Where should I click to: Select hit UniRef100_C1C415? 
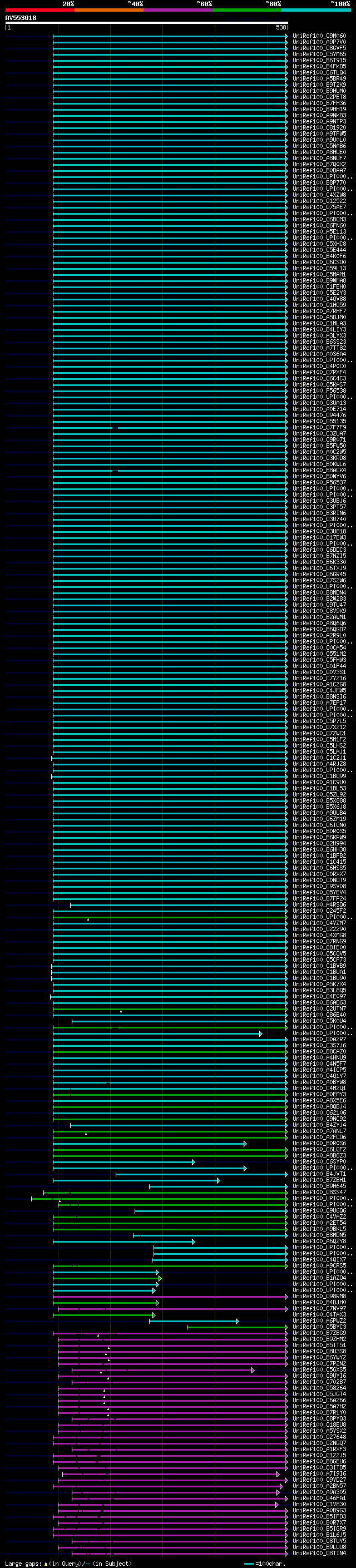tap(319, 862)
